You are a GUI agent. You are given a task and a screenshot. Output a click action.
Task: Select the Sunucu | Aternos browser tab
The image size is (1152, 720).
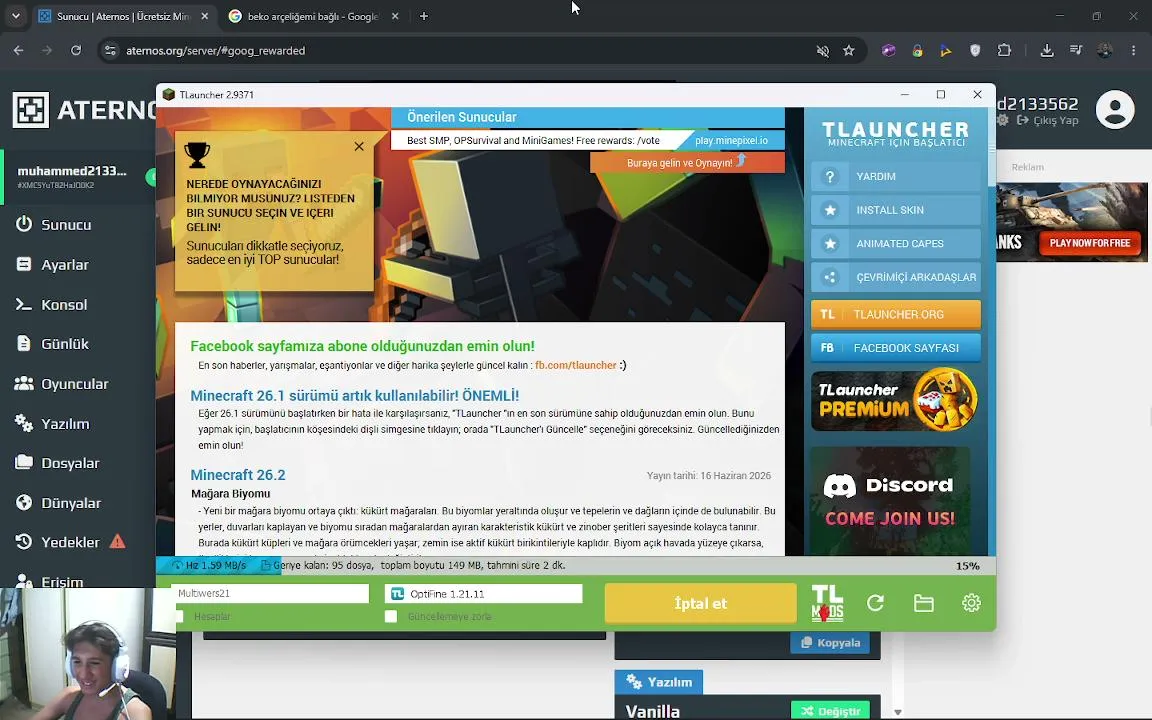tap(123, 16)
